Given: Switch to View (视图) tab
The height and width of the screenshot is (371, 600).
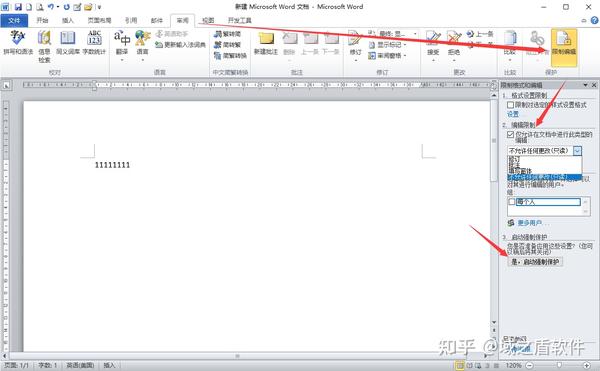Looking at the screenshot, I should coord(208,21).
